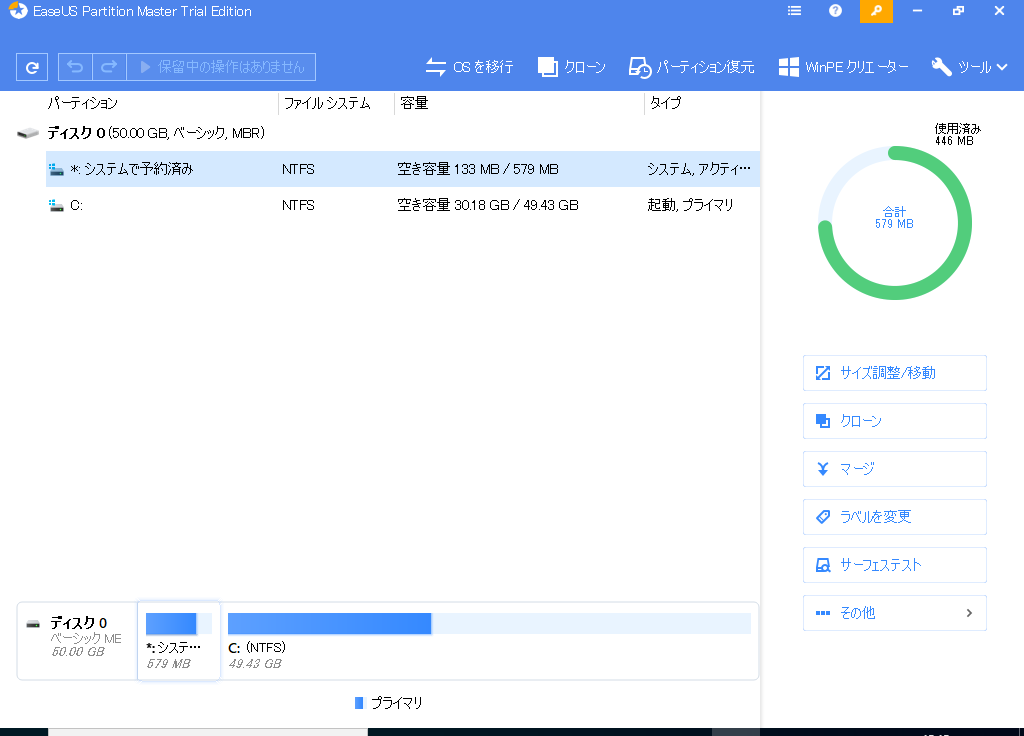Sort by 容量 column header
This screenshot has height=736, width=1024.
tap(413, 103)
